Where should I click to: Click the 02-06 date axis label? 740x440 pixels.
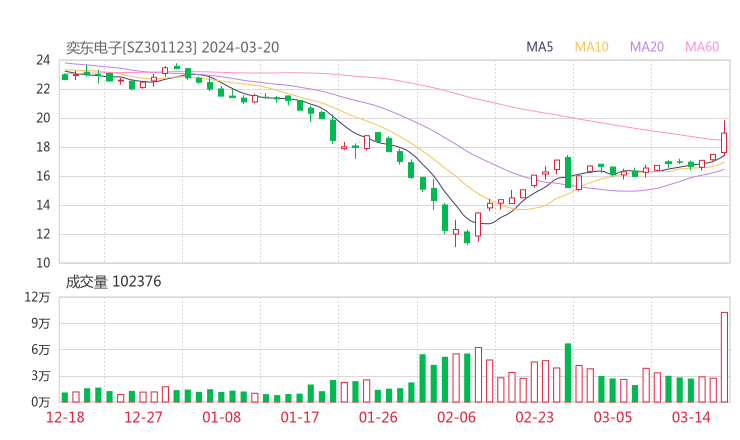pyautogui.click(x=456, y=417)
